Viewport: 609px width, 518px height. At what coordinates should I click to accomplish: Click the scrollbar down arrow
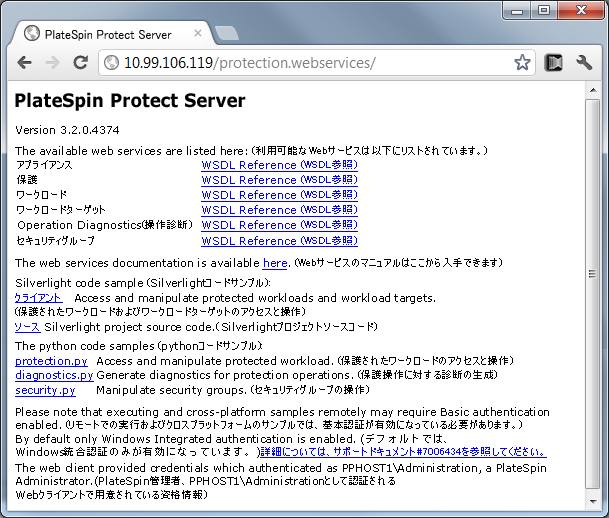pos(593,502)
